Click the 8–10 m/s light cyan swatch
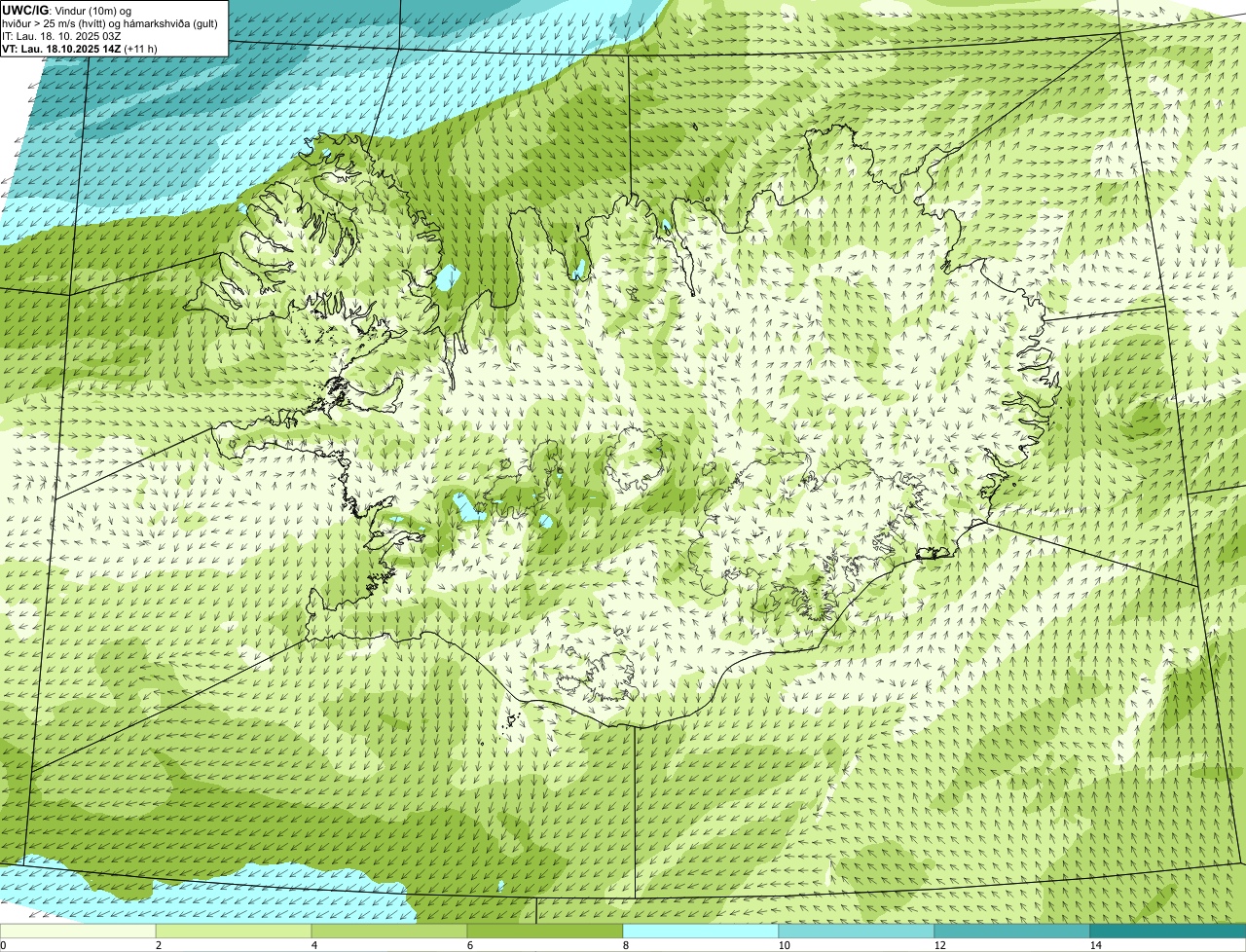Viewport: 1246px width, 952px height. click(701, 931)
